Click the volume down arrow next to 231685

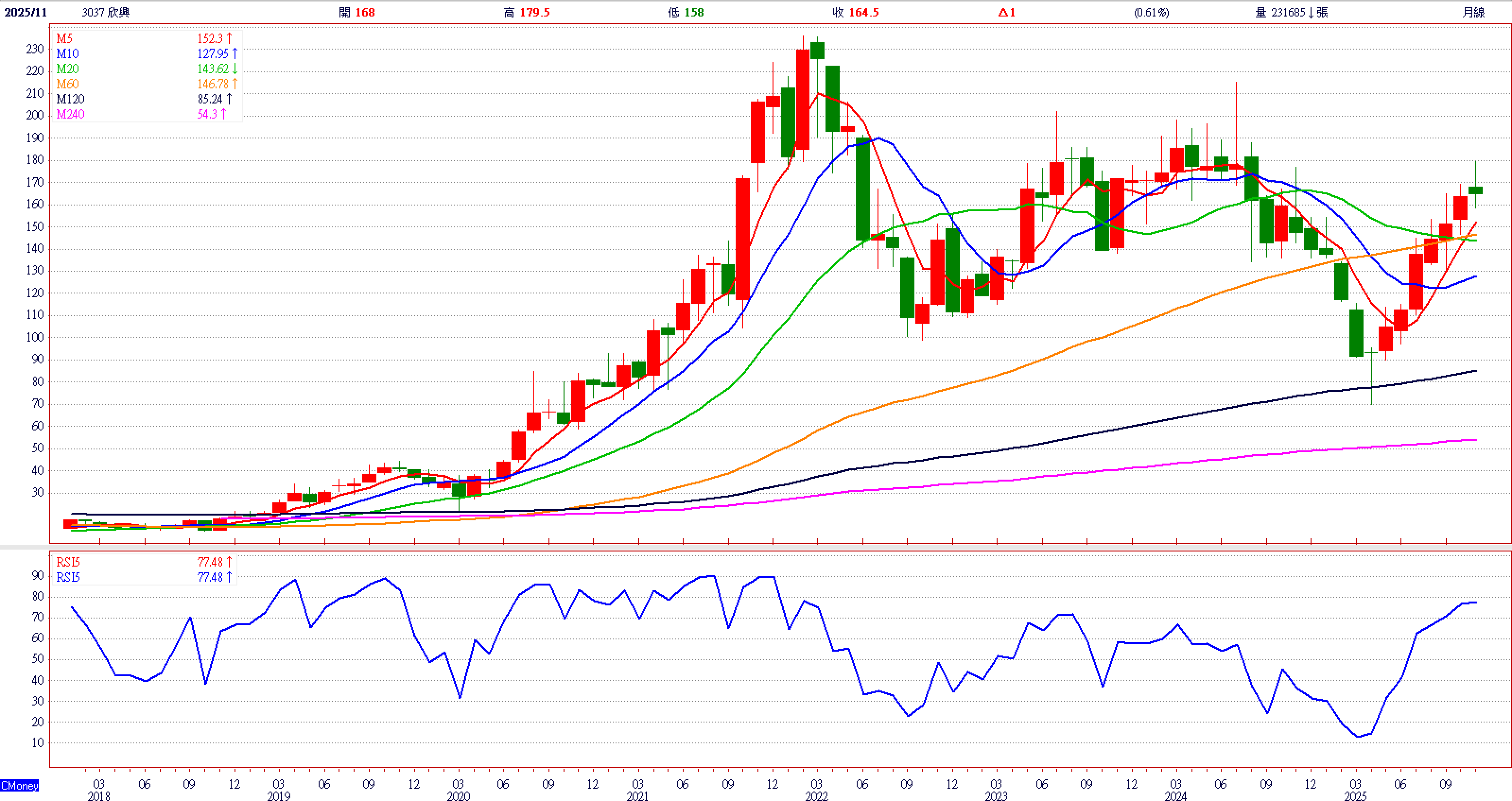pyautogui.click(x=1310, y=12)
